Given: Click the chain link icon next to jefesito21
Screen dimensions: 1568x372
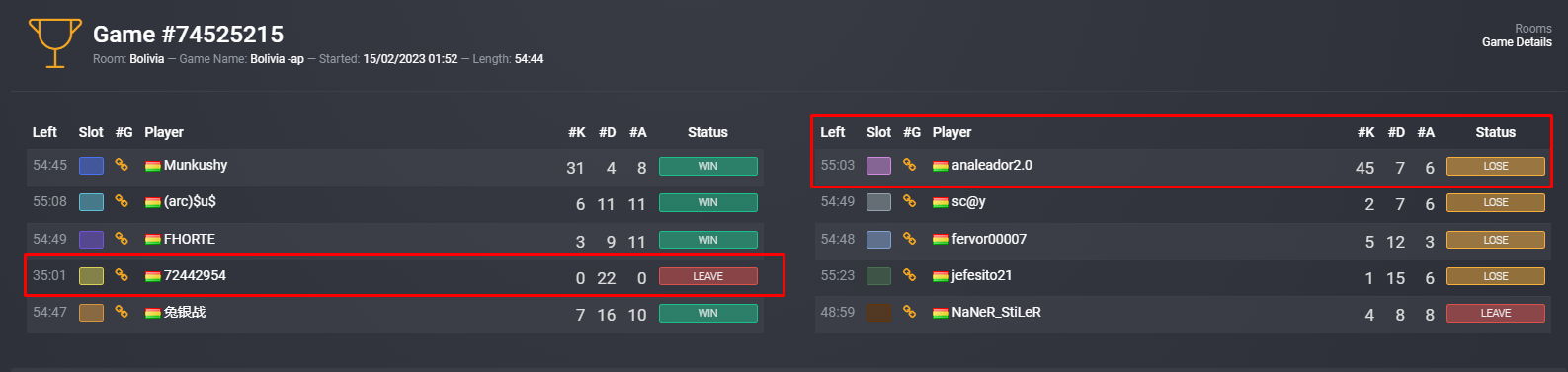Looking at the screenshot, I should pos(909,275).
